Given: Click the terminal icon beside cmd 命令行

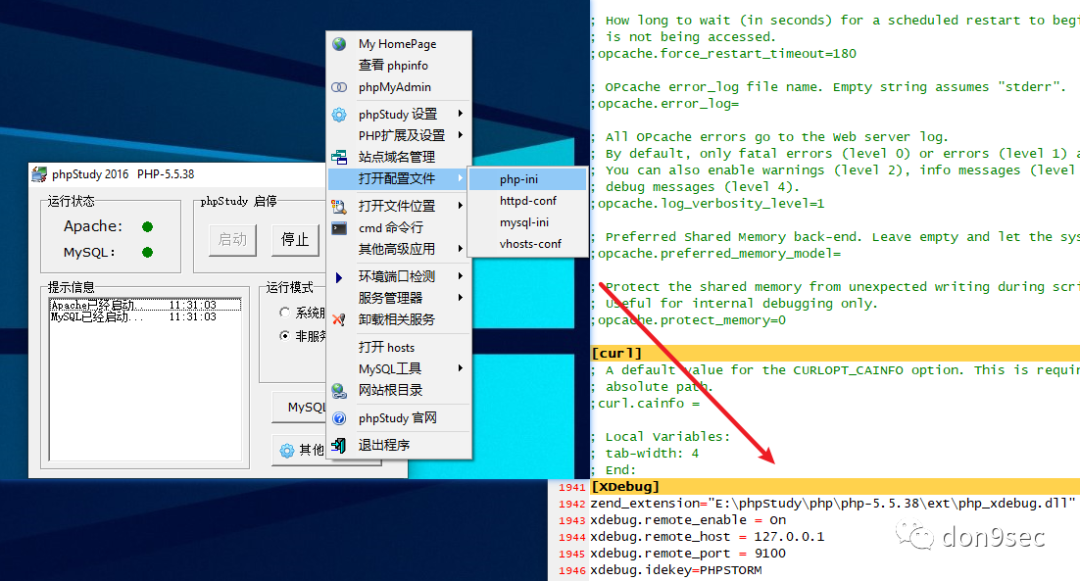Looking at the screenshot, I should pyautogui.click(x=339, y=228).
